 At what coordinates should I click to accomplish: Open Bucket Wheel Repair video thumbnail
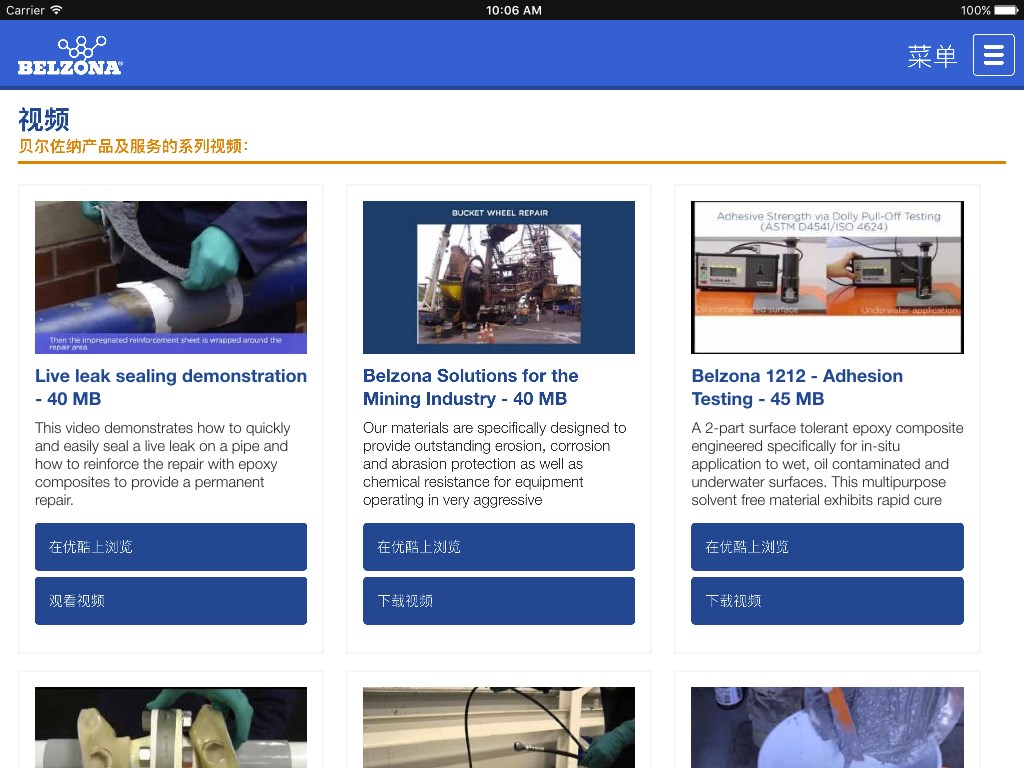point(499,278)
